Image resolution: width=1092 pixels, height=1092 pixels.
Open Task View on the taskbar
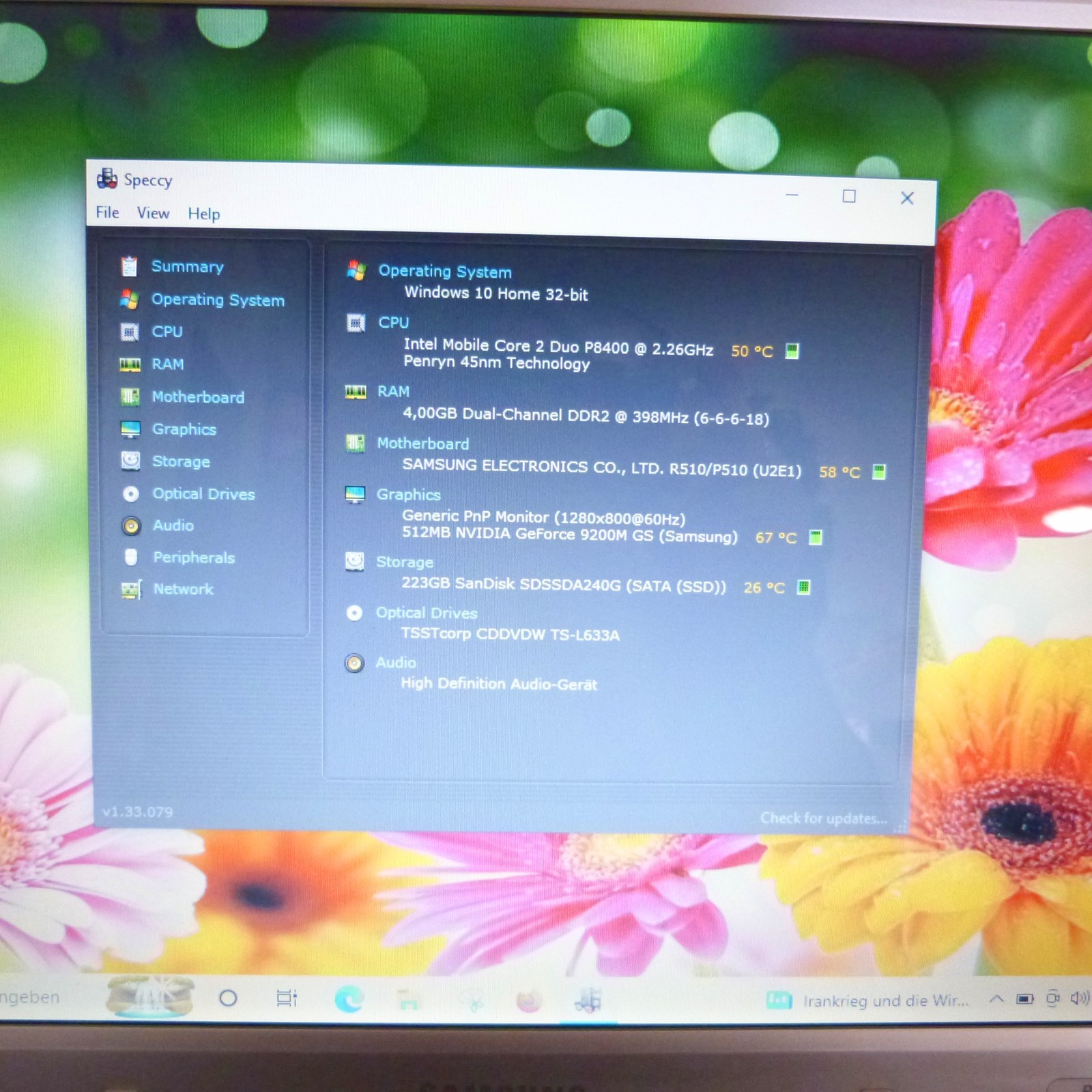click(287, 998)
